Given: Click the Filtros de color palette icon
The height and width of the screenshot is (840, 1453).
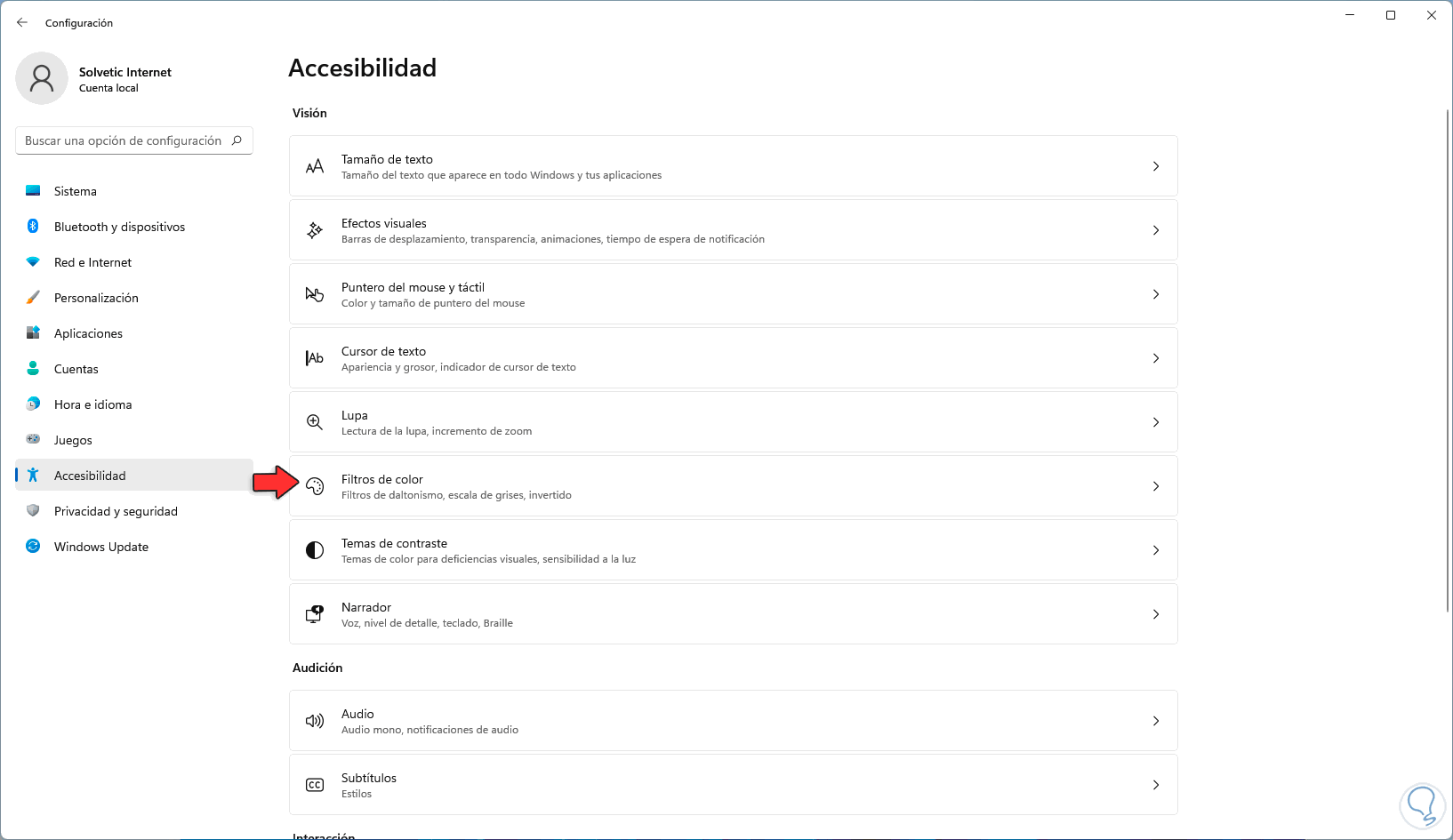Looking at the screenshot, I should [x=315, y=486].
